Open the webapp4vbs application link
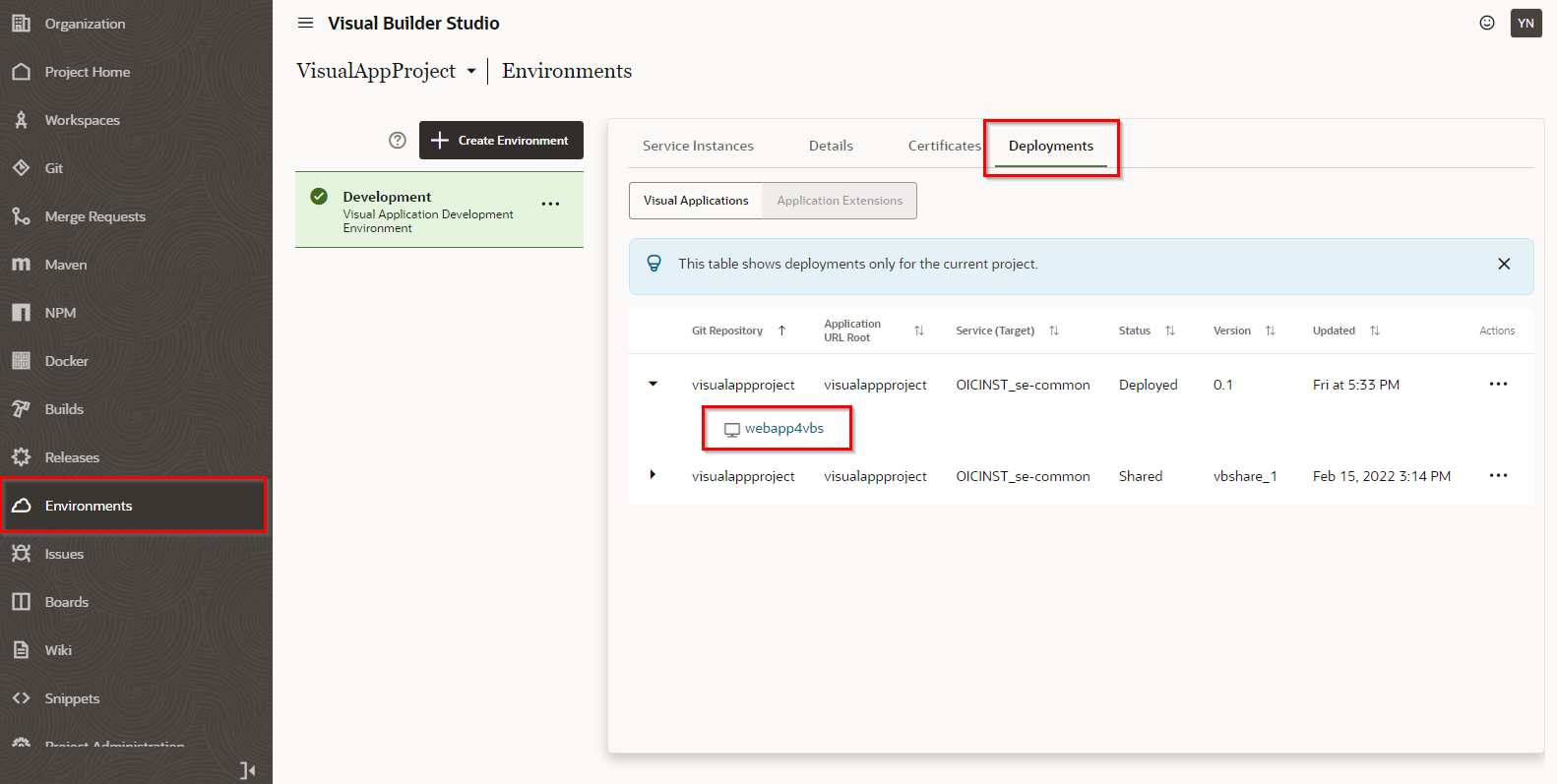Image resolution: width=1557 pixels, height=784 pixels. [783, 428]
